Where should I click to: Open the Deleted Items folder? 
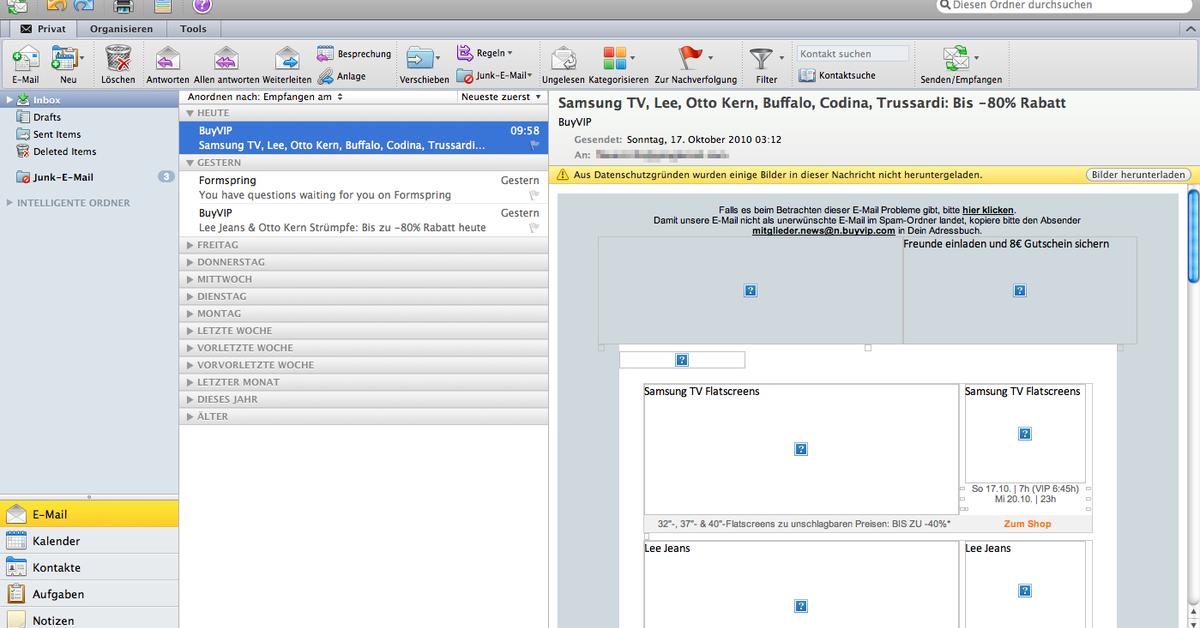click(x=64, y=151)
